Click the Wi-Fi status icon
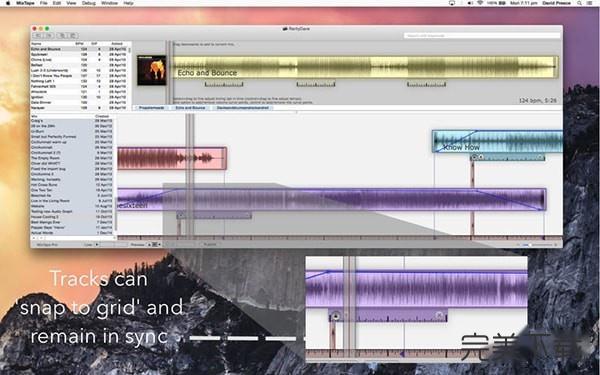This screenshot has width=600, height=375. coord(480,3)
